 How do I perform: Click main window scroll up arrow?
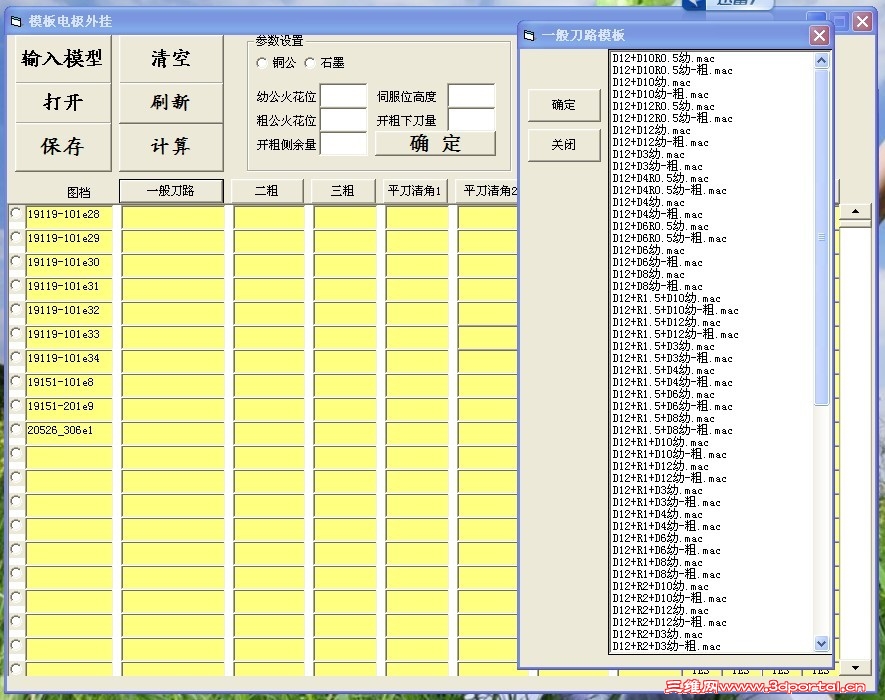[x=856, y=211]
